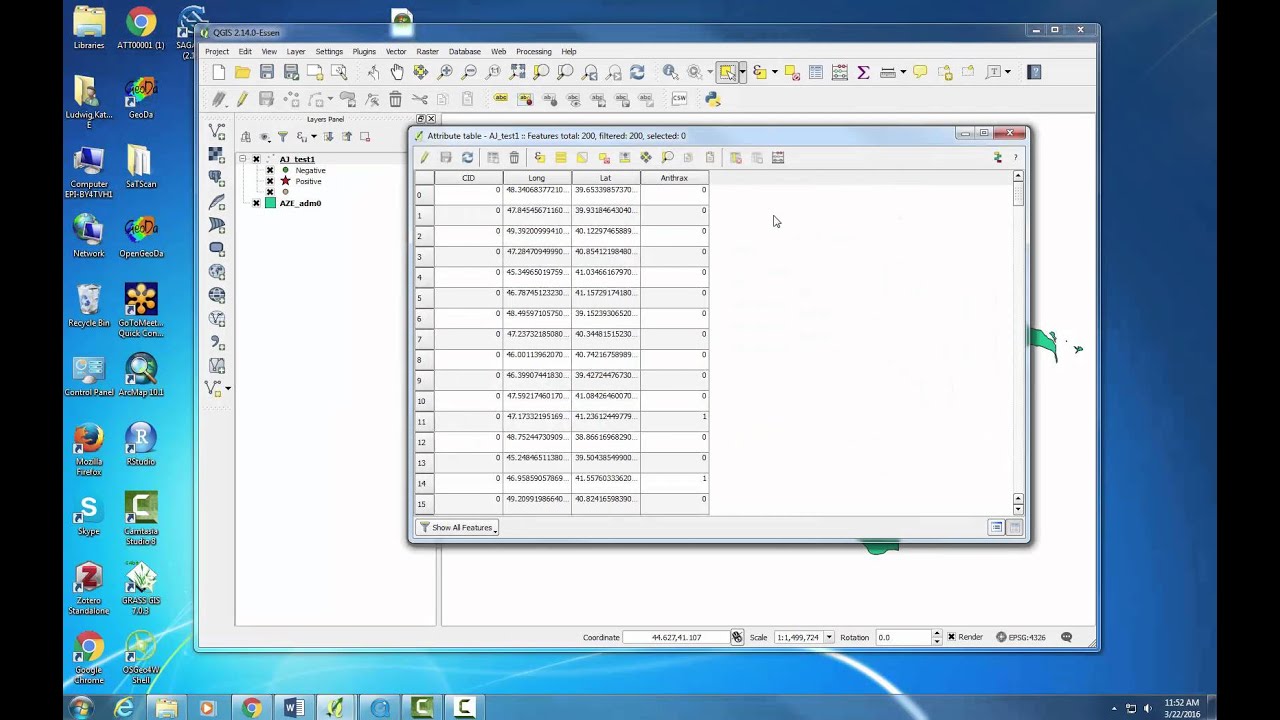Click the coordinate input field
The width and height of the screenshot is (1280, 720).
(x=676, y=637)
